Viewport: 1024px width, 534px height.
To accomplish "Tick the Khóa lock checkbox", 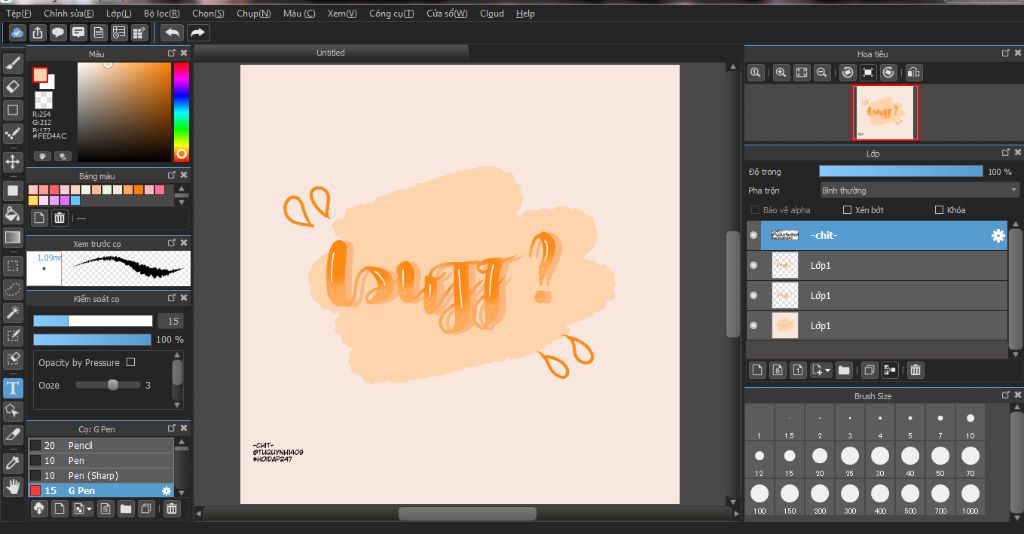I will coord(939,210).
